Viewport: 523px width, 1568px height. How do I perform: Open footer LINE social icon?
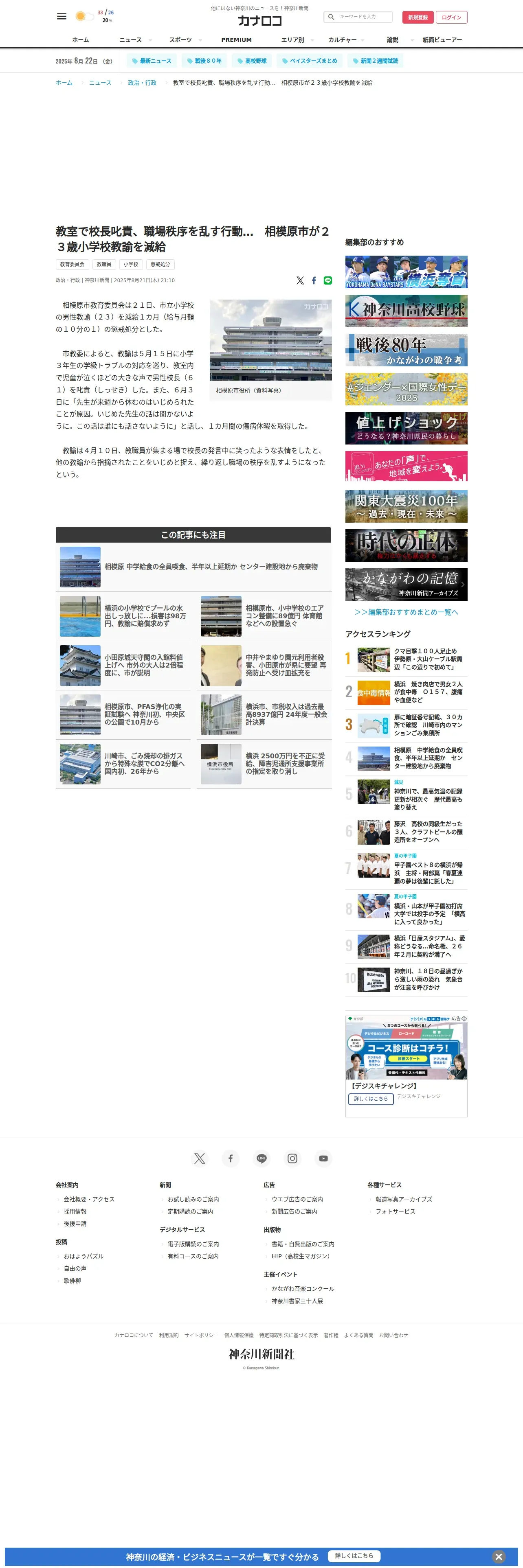262,1158
